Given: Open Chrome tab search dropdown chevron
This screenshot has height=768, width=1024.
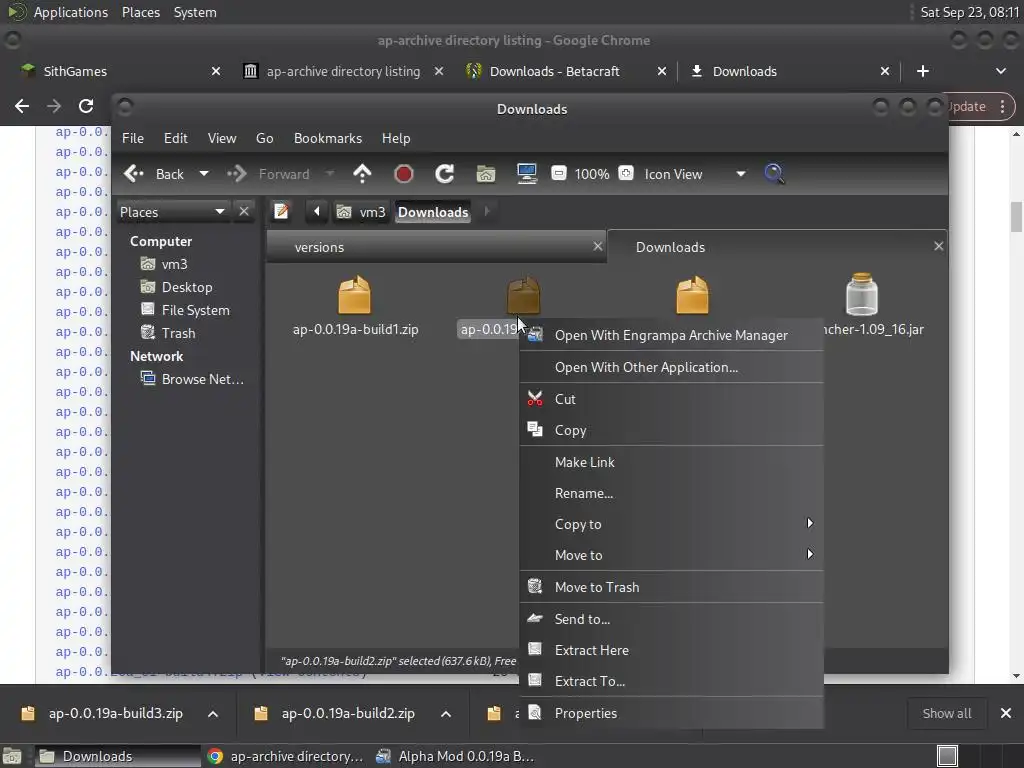Looking at the screenshot, I should point(1000,71).
